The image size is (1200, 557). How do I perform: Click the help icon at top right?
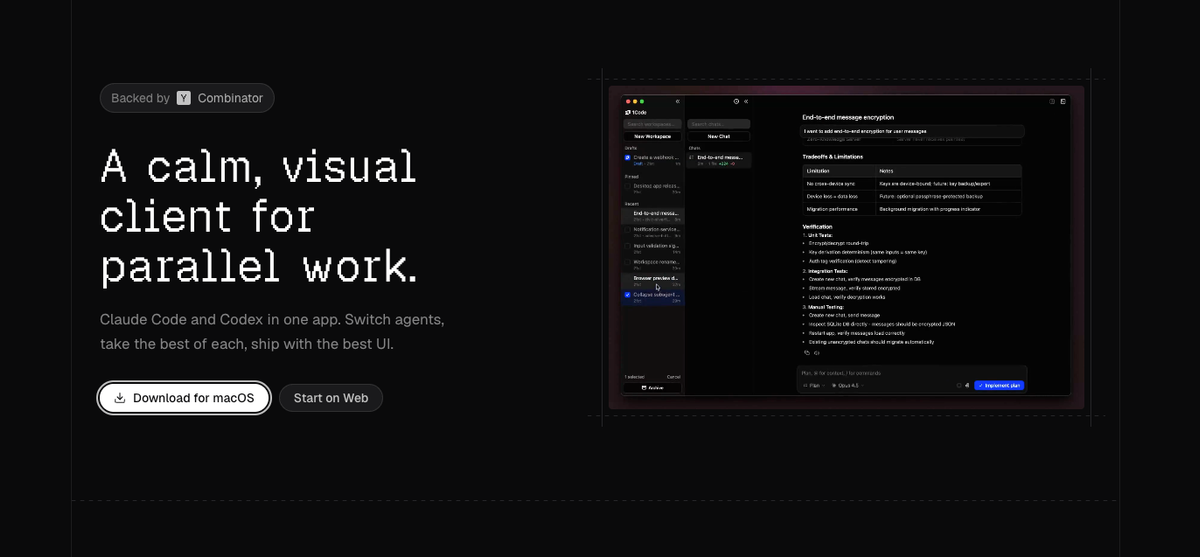(x=1052, y=101)
